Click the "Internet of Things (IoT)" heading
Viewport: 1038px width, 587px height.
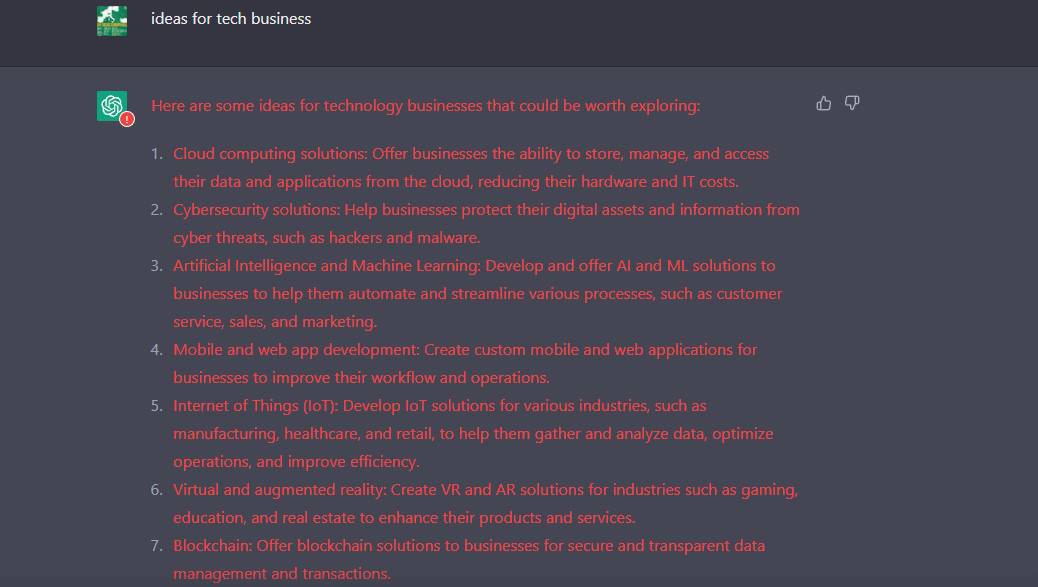255,406
